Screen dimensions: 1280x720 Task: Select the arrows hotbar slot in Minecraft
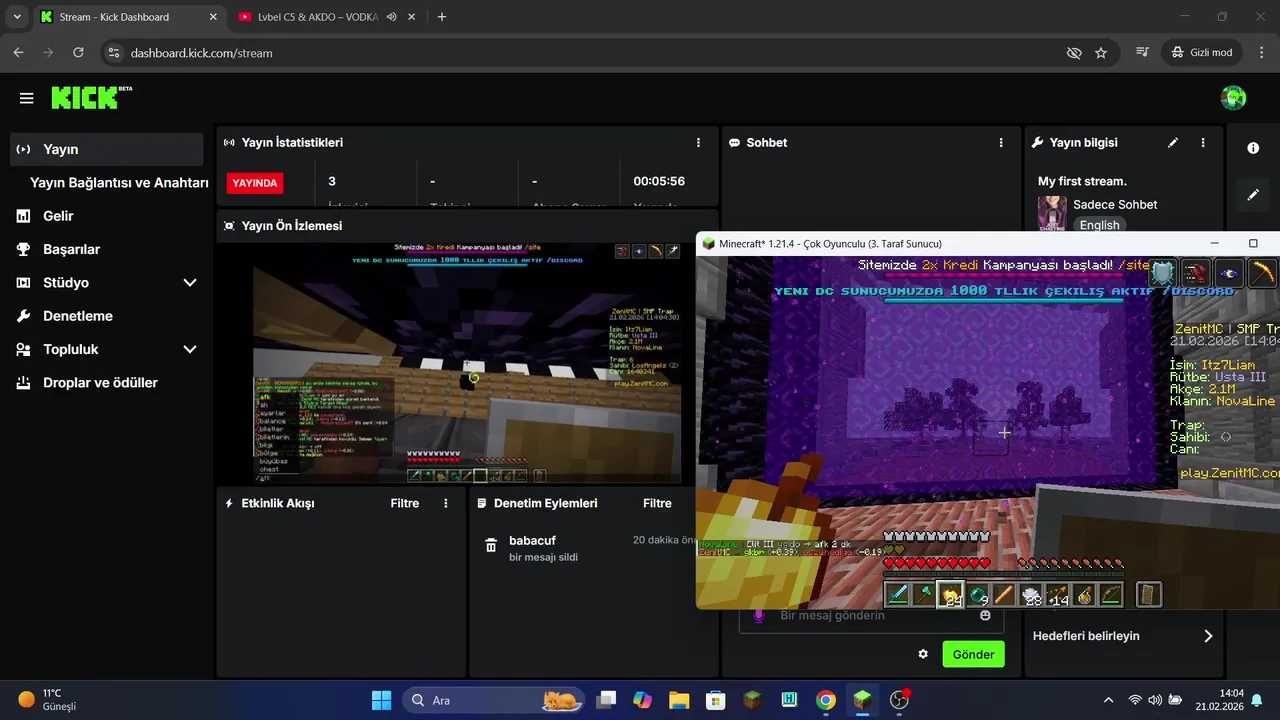[x=1057, y=595]
